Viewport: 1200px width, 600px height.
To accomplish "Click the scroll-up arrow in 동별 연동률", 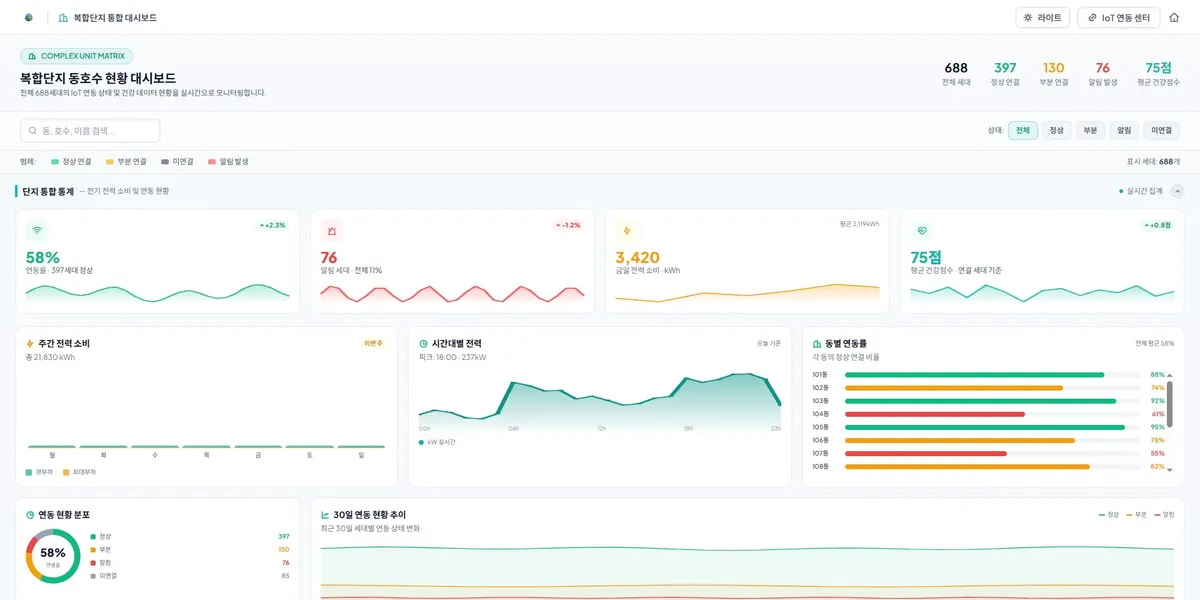I will pyautogui.click(x=1169, y=375).
